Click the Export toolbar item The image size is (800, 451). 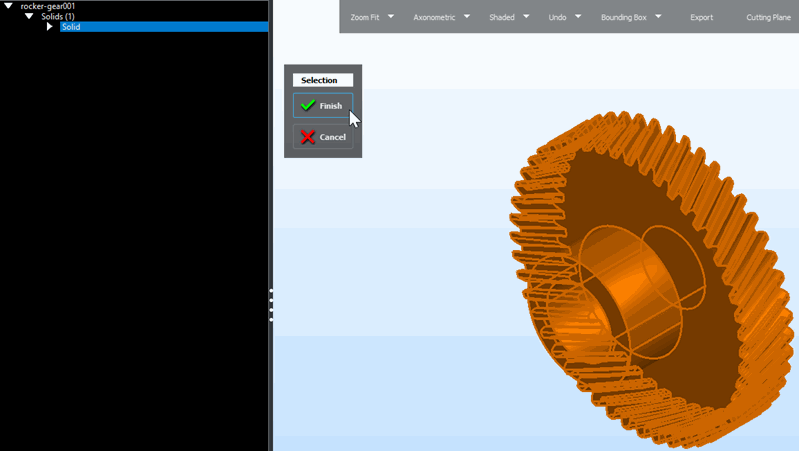point(701,17)
